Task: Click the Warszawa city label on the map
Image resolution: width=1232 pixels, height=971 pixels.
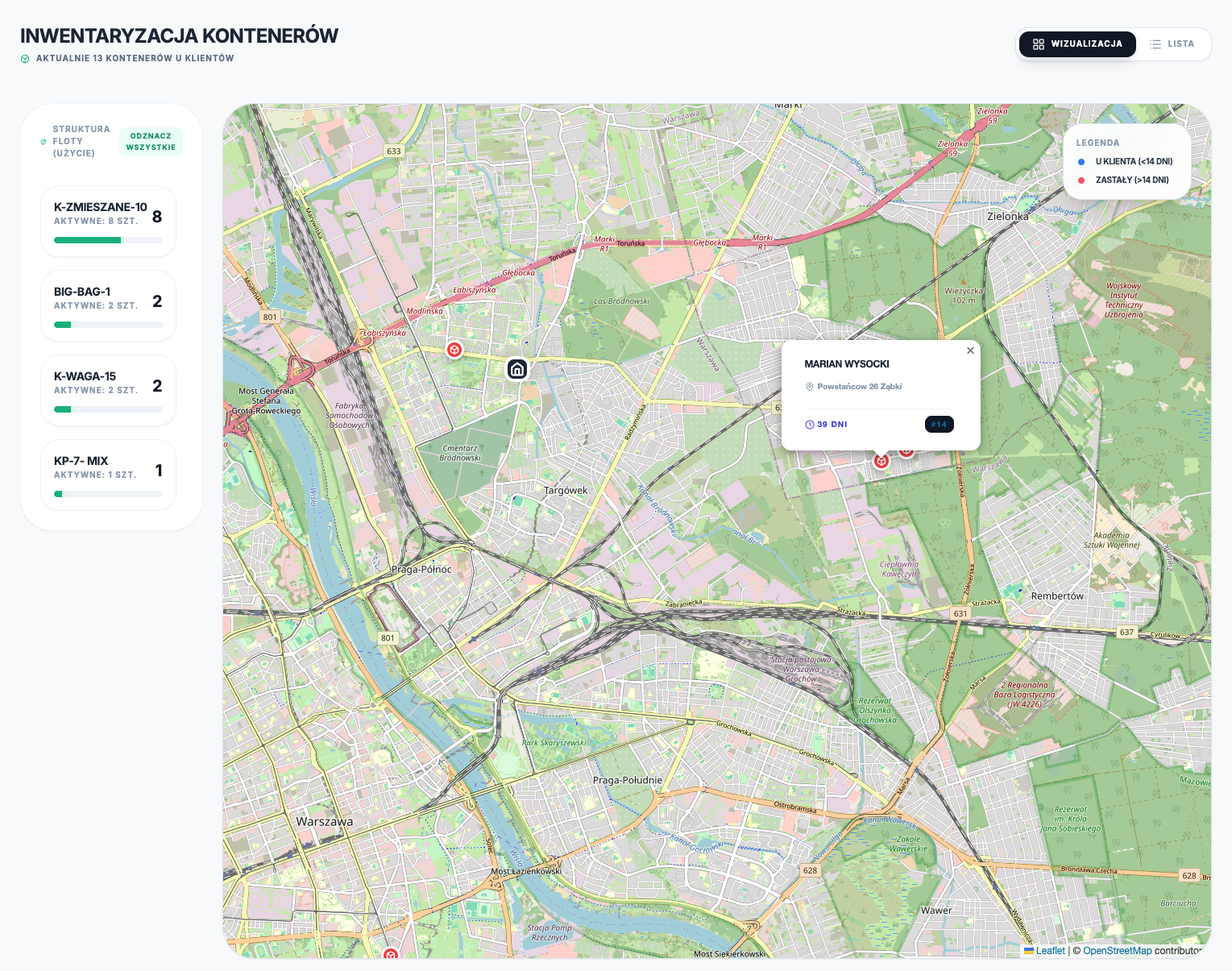Action: [324, 822]
